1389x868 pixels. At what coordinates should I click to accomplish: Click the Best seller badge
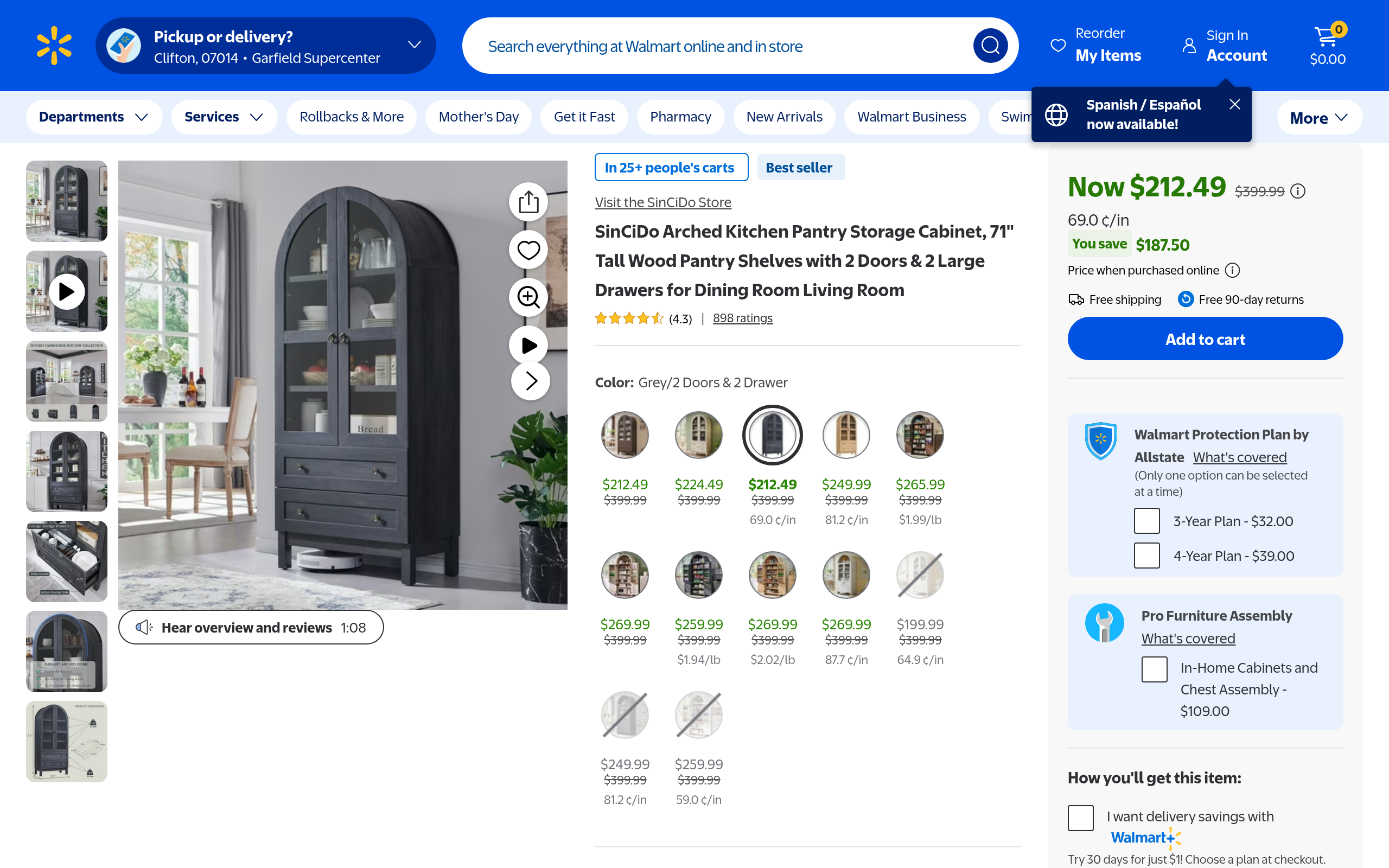801,168
